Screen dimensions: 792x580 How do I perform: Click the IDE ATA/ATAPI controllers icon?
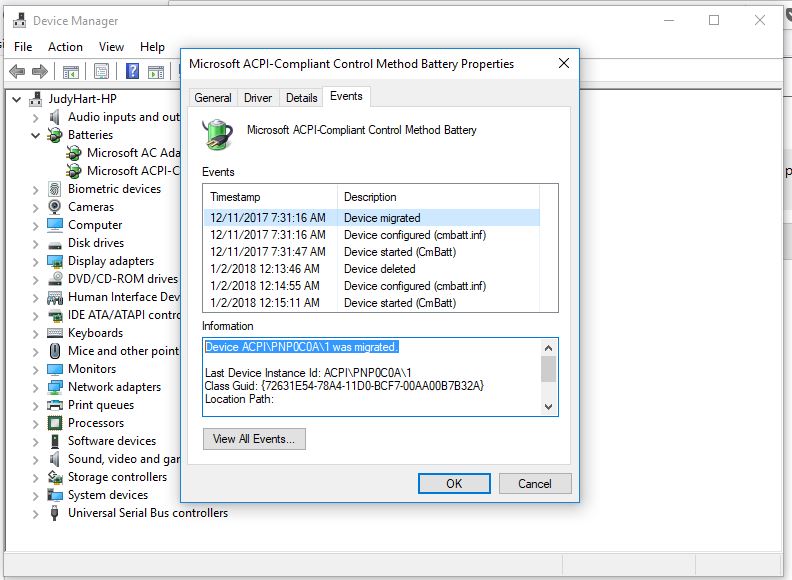pyautogui.click(x=55, y=316)
